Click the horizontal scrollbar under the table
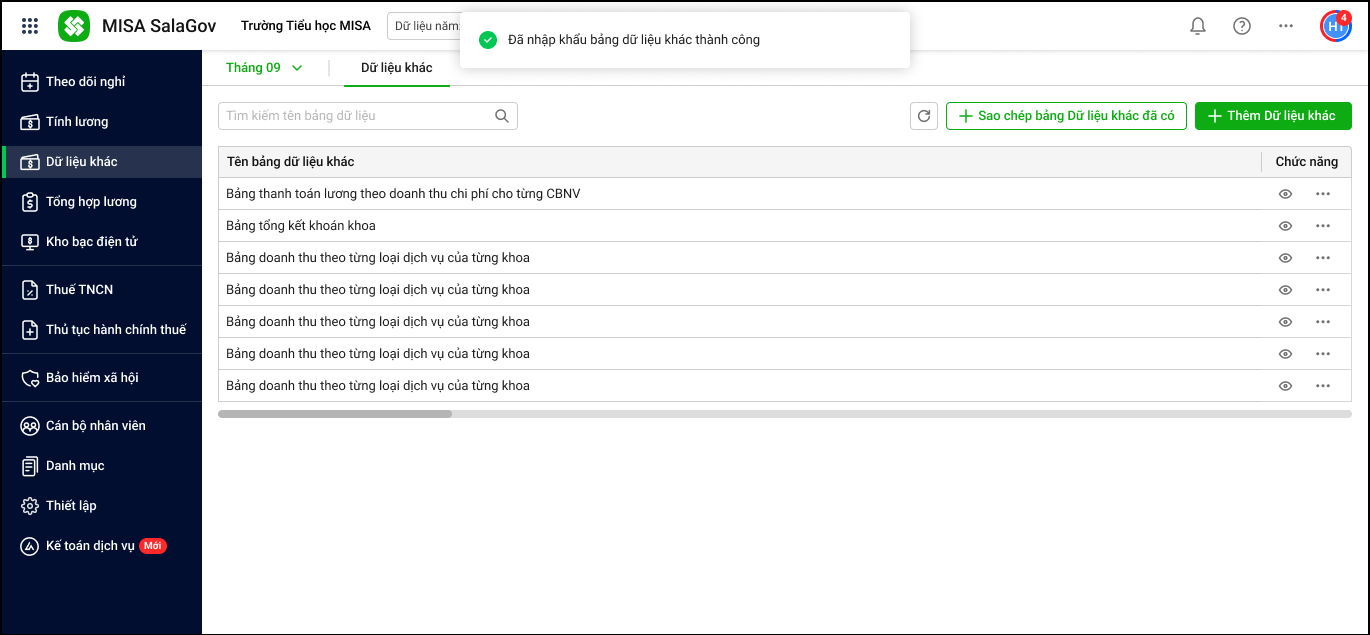The width and height of the screenshot is (1370, 635). click(335, 413)
